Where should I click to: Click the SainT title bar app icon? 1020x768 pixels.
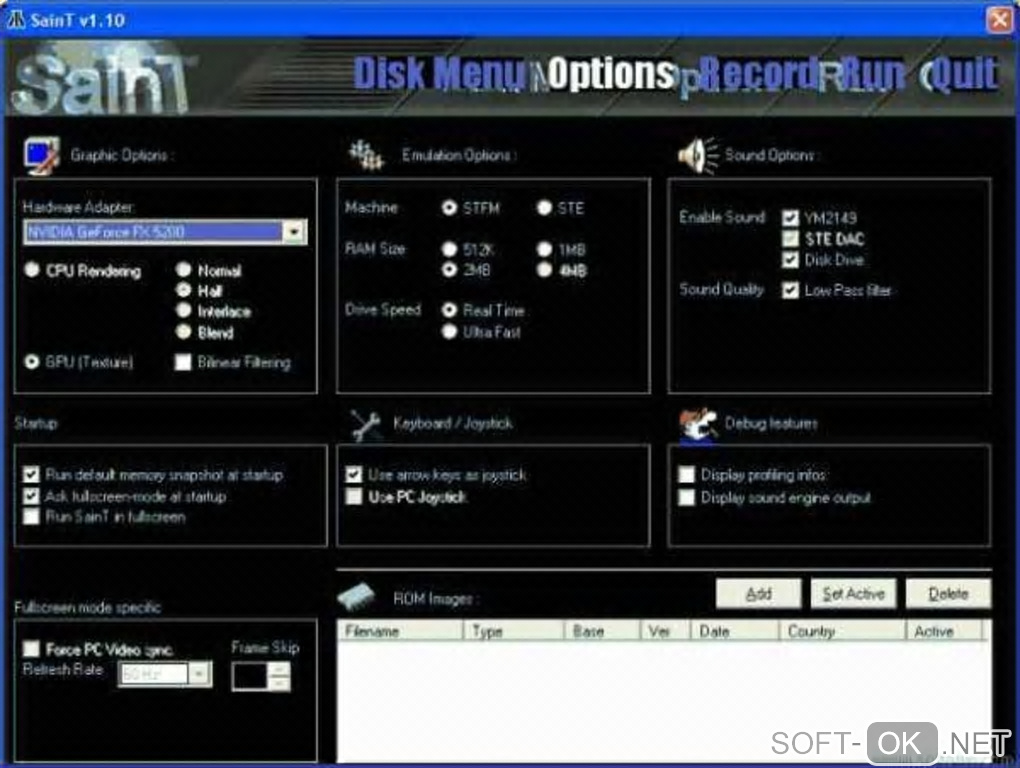click(x=16, y=20)
